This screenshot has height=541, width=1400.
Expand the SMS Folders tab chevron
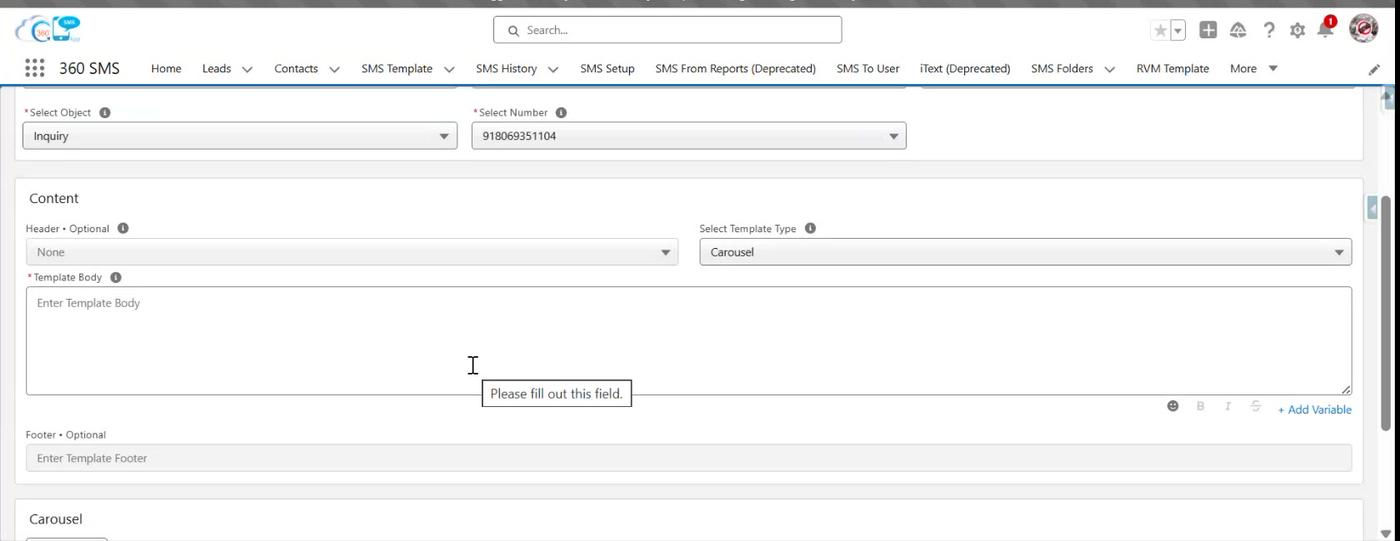[1109, 69]
